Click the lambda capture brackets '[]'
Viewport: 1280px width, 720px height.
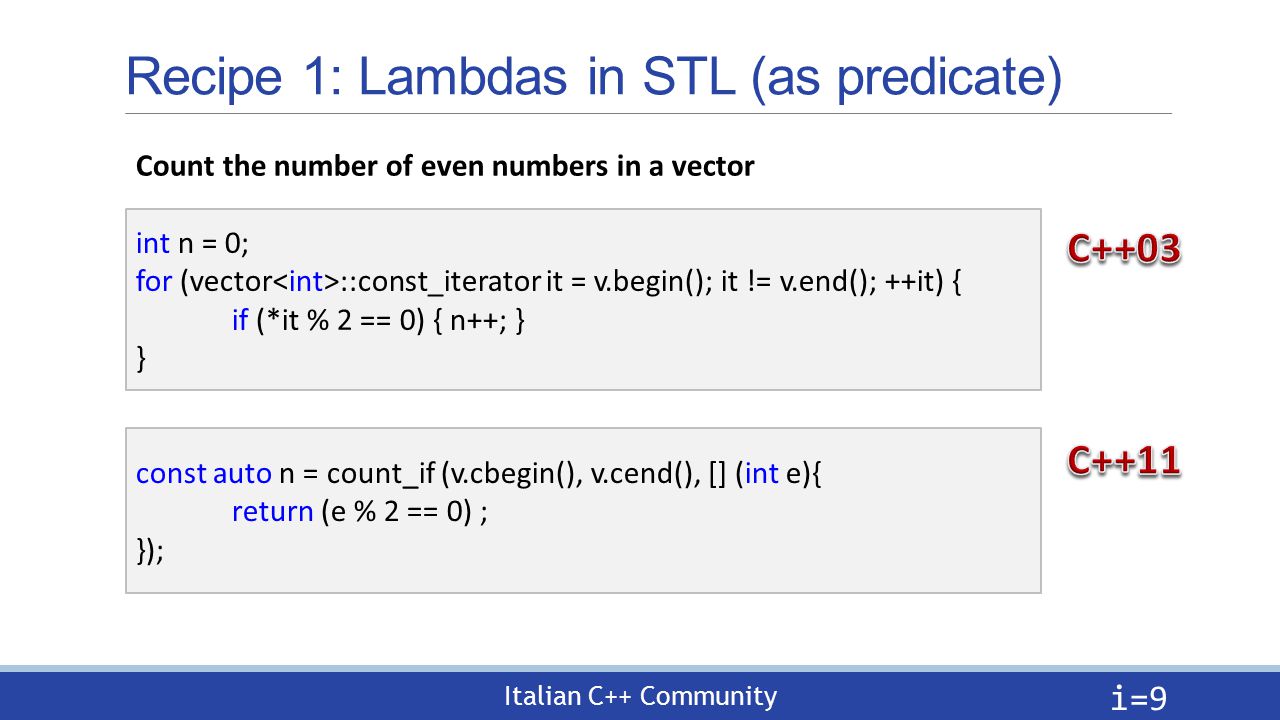(x=718, y=473)
